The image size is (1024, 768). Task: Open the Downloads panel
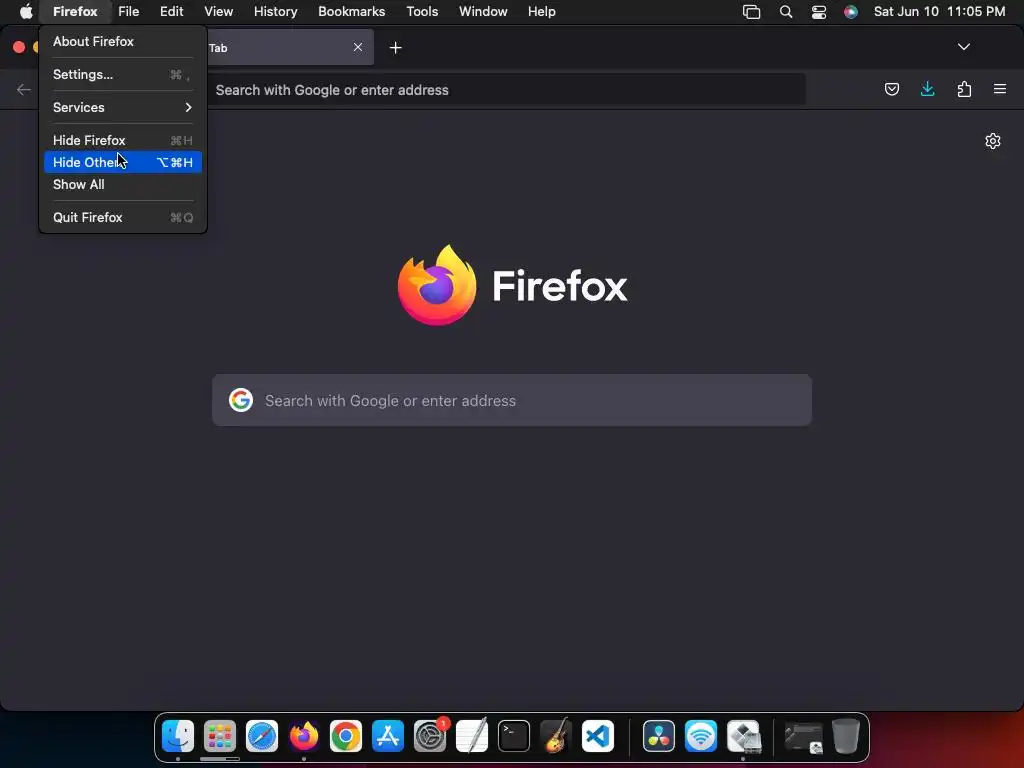point(927,89)
